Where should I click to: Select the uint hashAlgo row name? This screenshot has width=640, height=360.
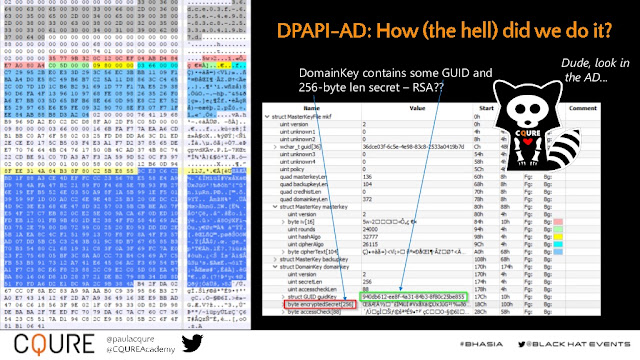click(304, 237)
